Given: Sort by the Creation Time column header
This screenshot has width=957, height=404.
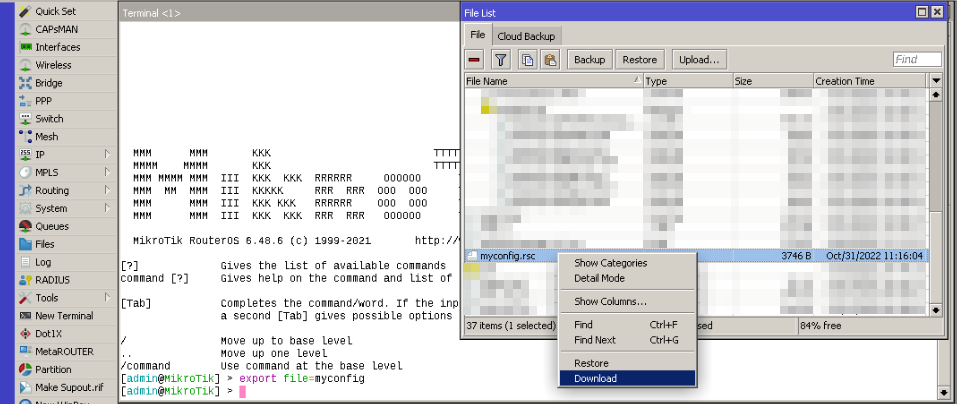Looking at the screenshot, I should click(870, 81).
